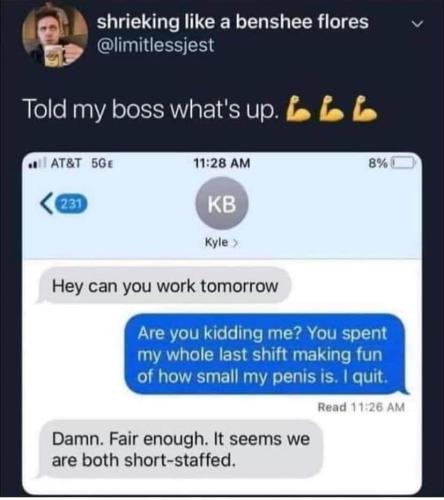The image size is (444, 500).
Task: Open the @limitlessjest handle link
Action: (155, 45)
